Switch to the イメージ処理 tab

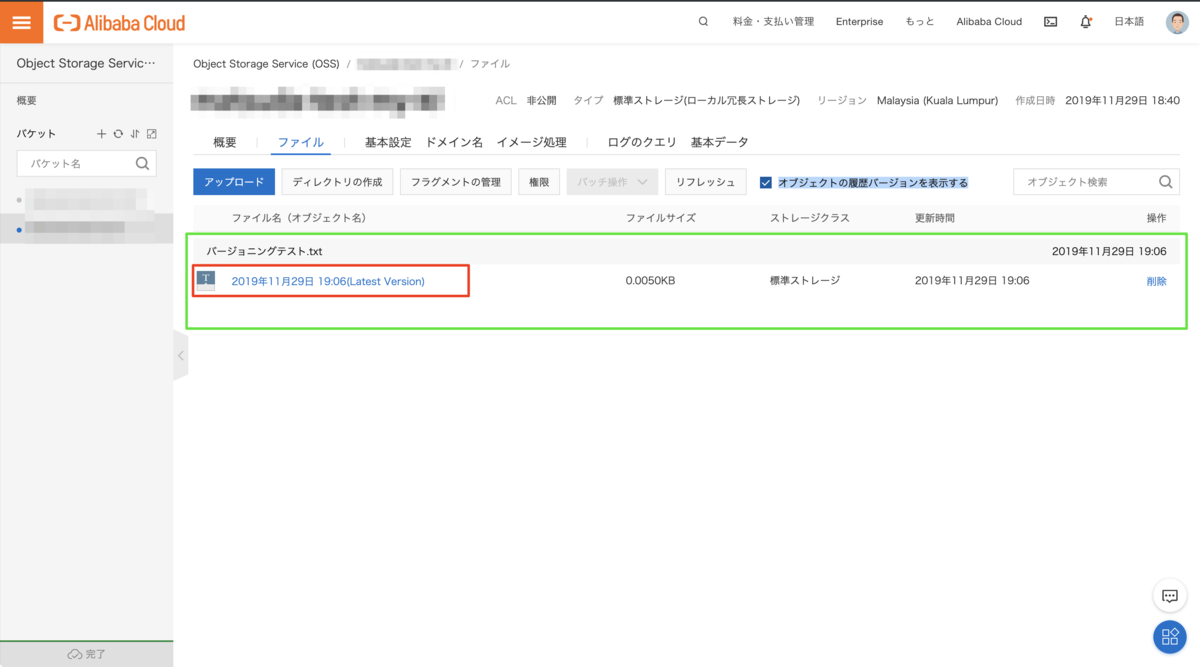point(532,142)
